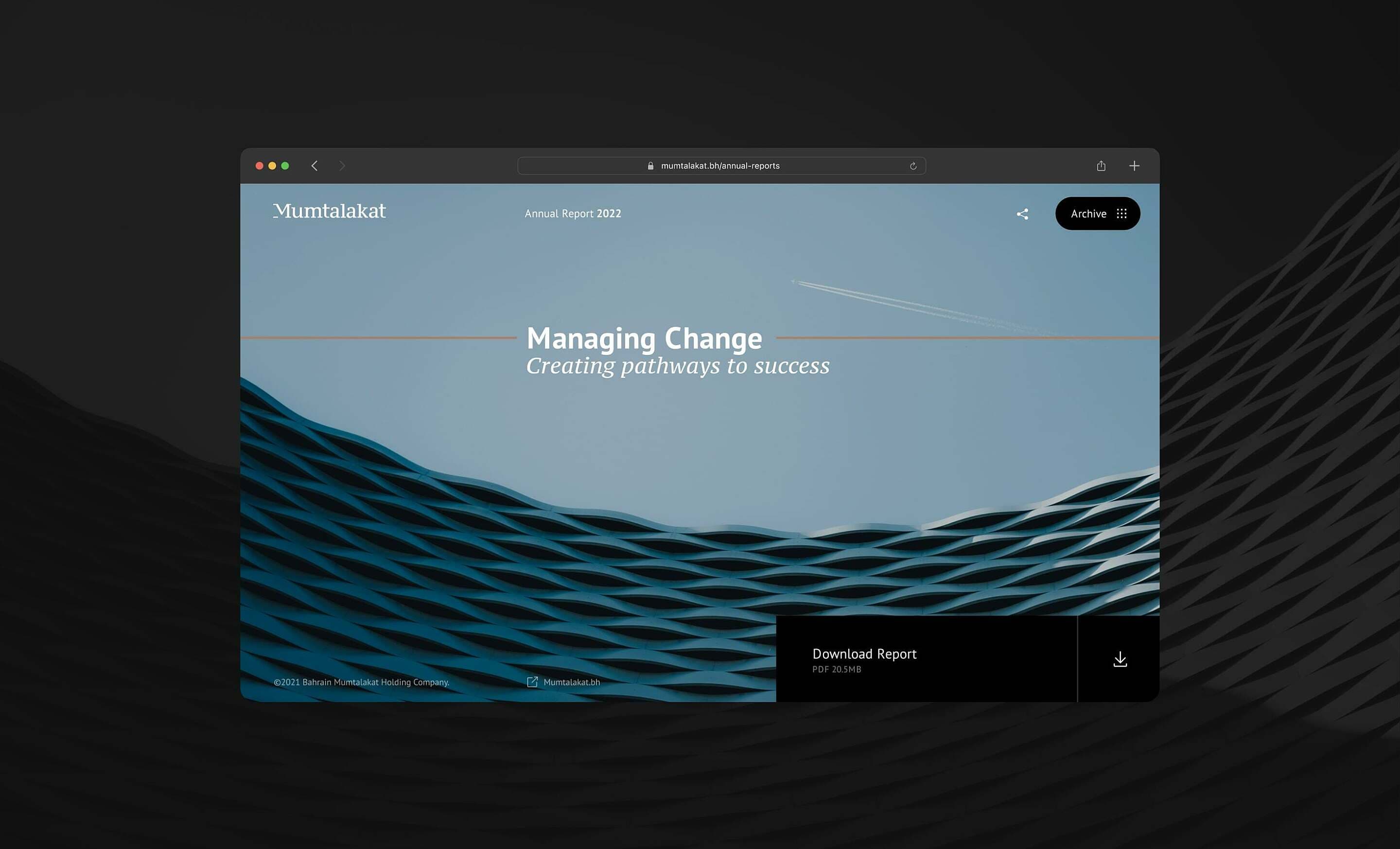Close the browser window with the red button

pos(259,165)
